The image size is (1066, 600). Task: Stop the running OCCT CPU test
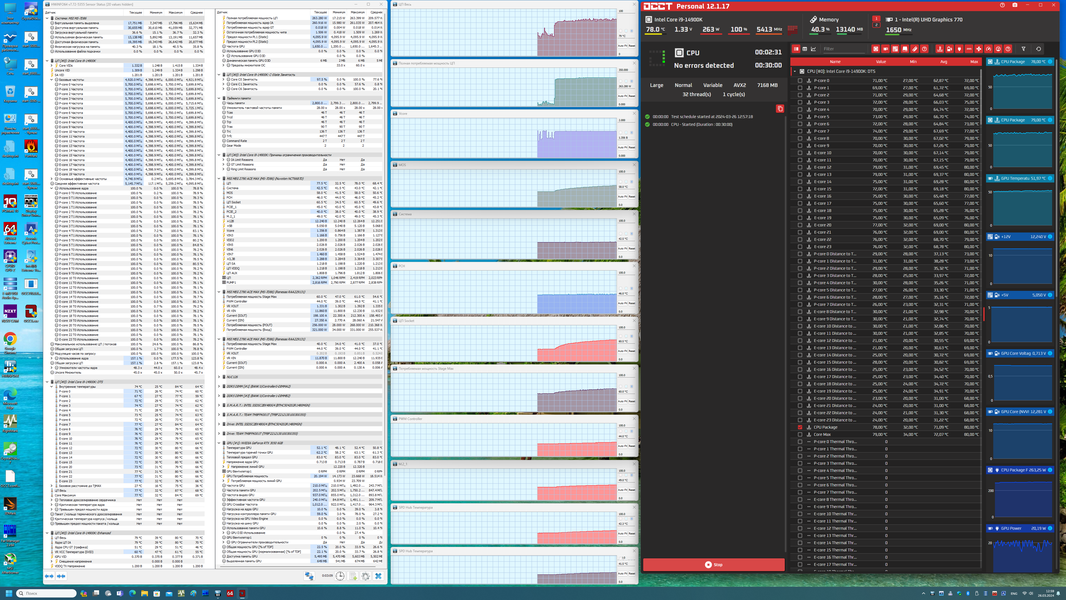[713, 565]
